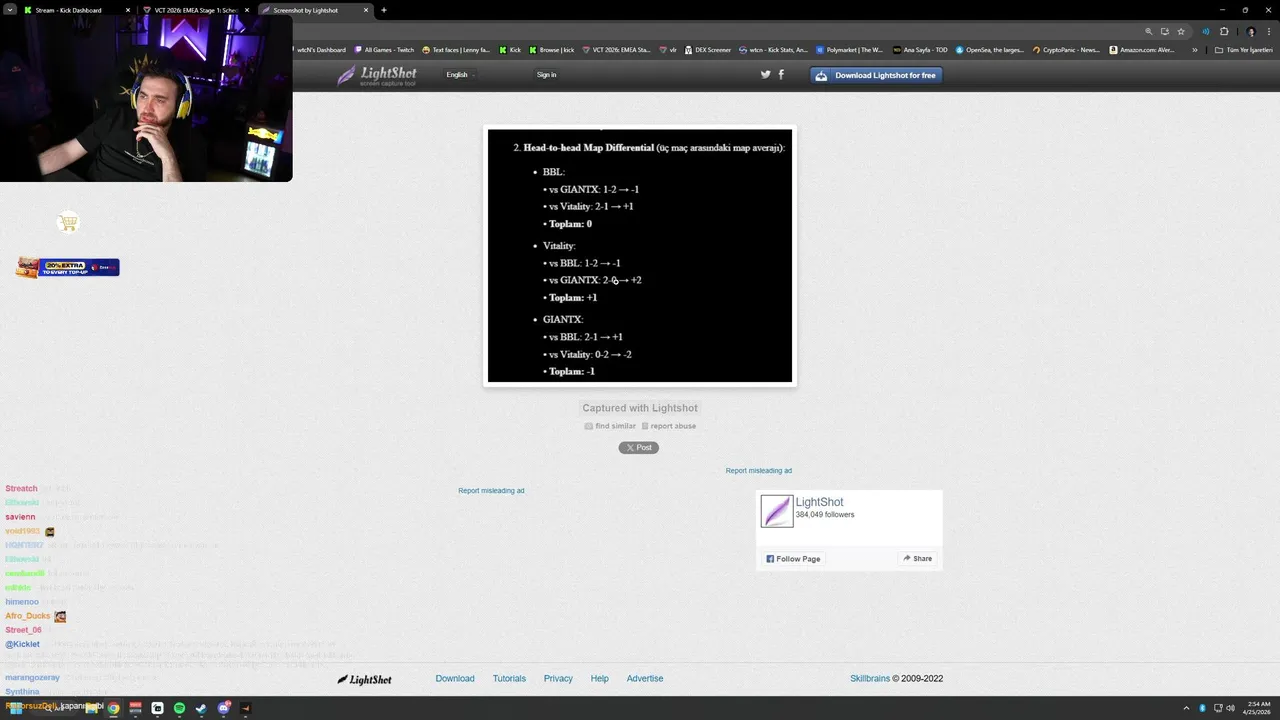This screenshot has width=1280, height=720.
Task: Click the footer LightShot logo
Action: tap(364, 679)
